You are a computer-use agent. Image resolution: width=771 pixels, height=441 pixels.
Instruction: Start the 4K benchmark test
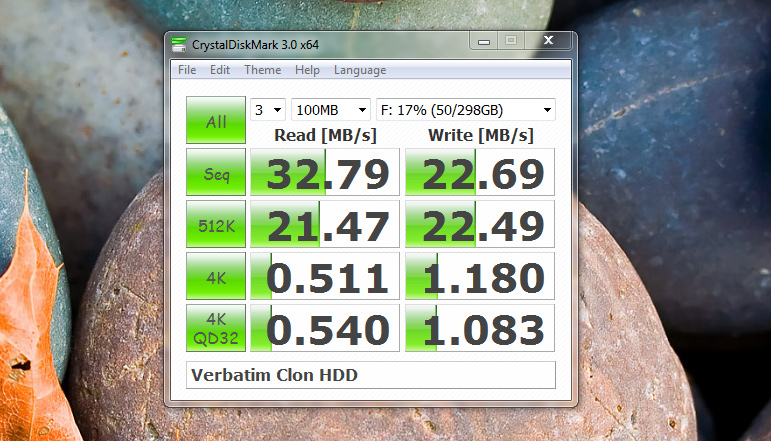point(216,276)
